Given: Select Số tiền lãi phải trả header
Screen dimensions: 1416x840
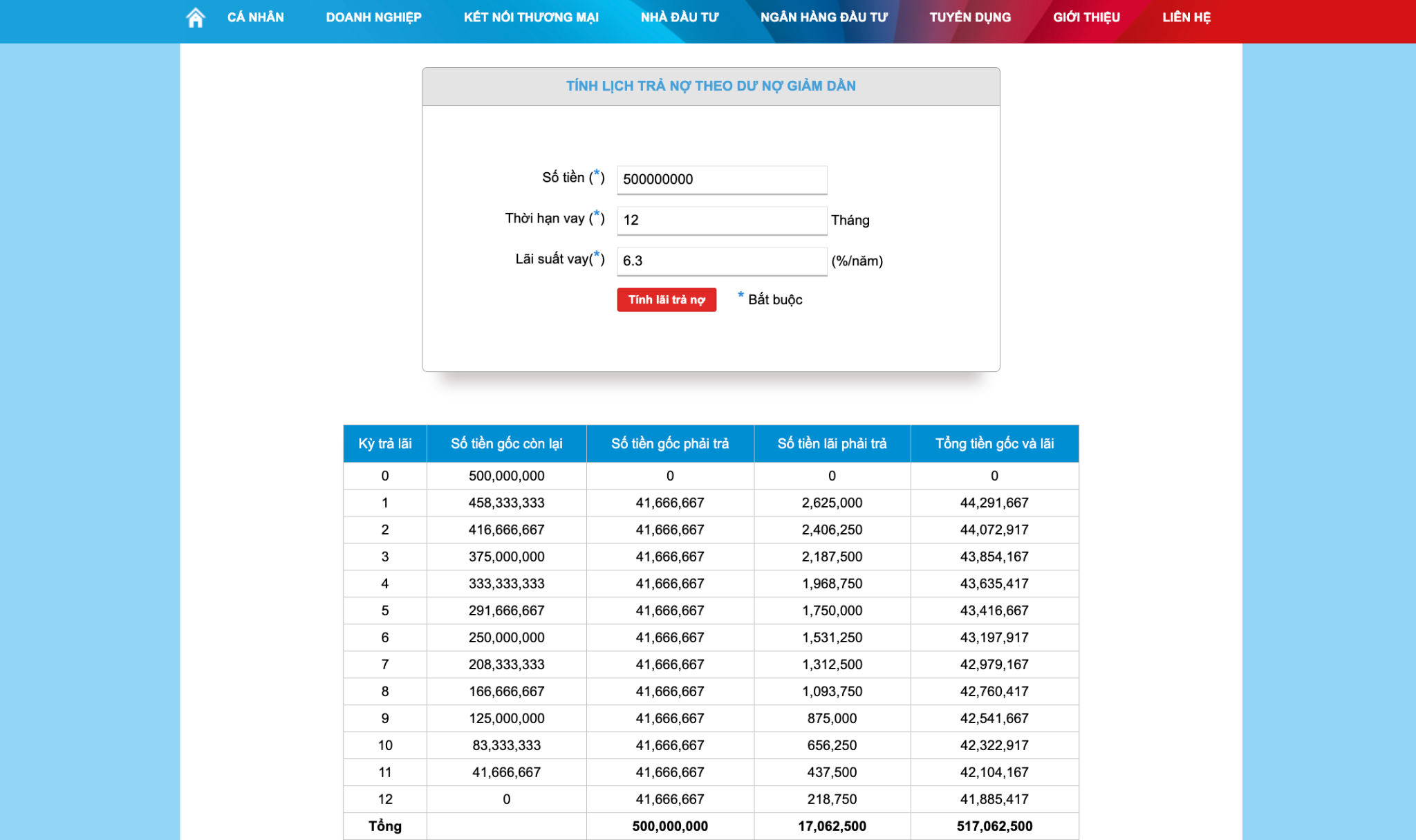Looking at the screenshot, I should pos(832,444).
